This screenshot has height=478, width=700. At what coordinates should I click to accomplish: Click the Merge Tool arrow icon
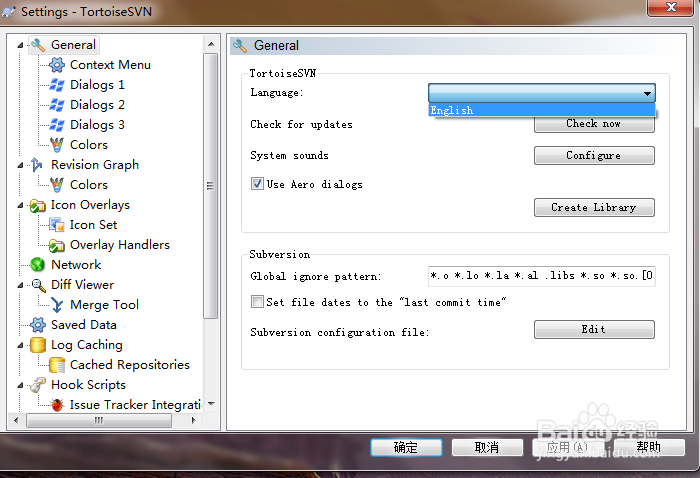pos(57,305)
